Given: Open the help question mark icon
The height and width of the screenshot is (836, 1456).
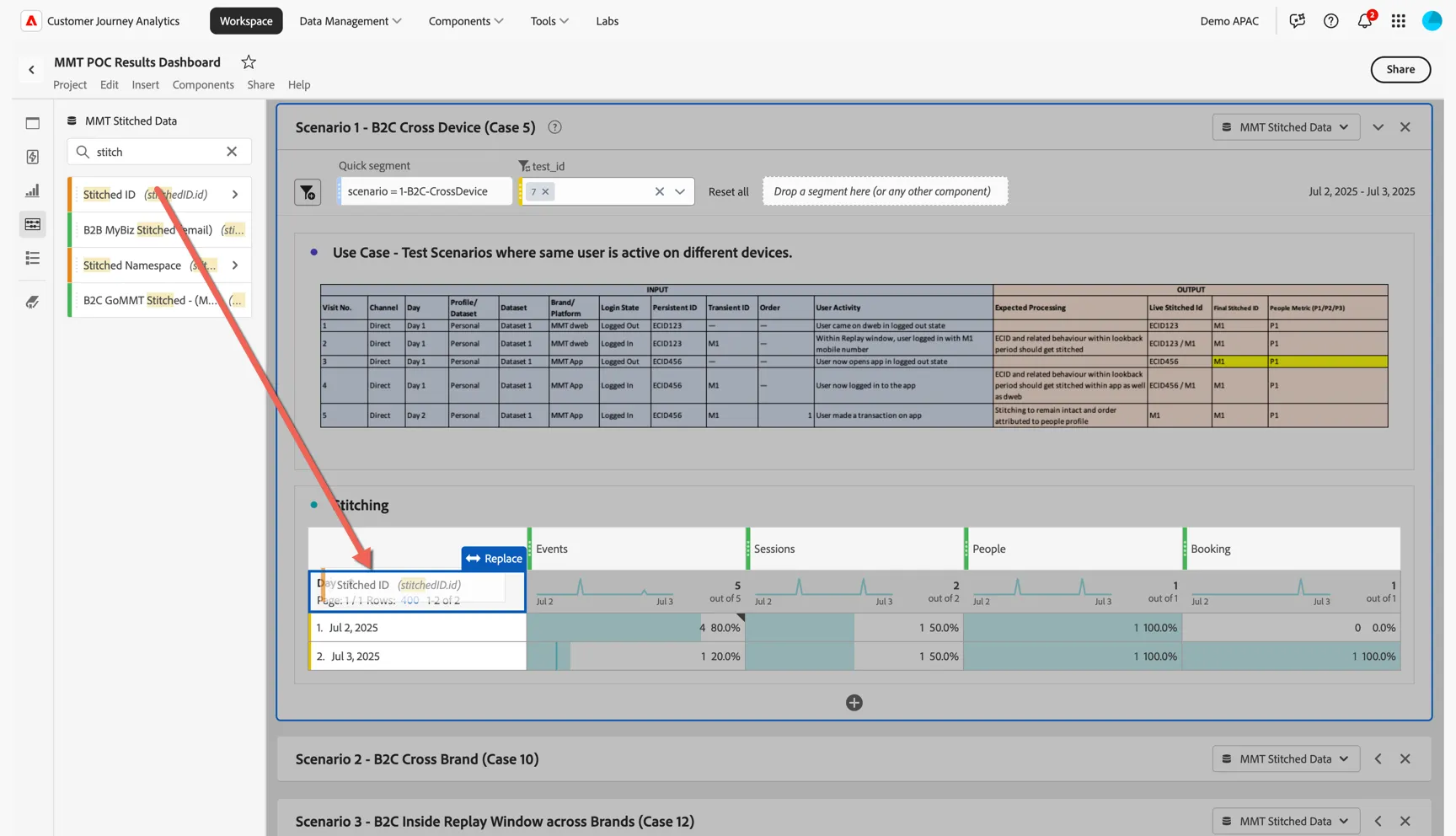Looking at the screenshot, I should 1330,21.
